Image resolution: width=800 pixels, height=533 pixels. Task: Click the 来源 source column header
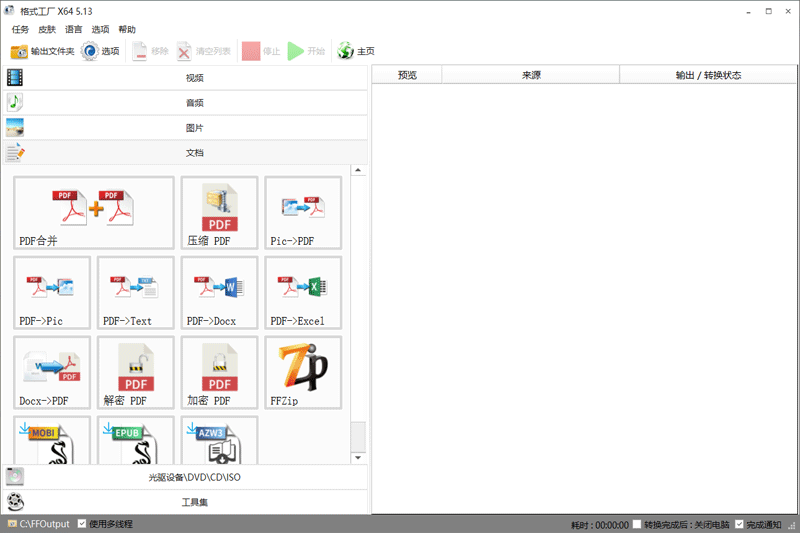[x=531, y=75]
